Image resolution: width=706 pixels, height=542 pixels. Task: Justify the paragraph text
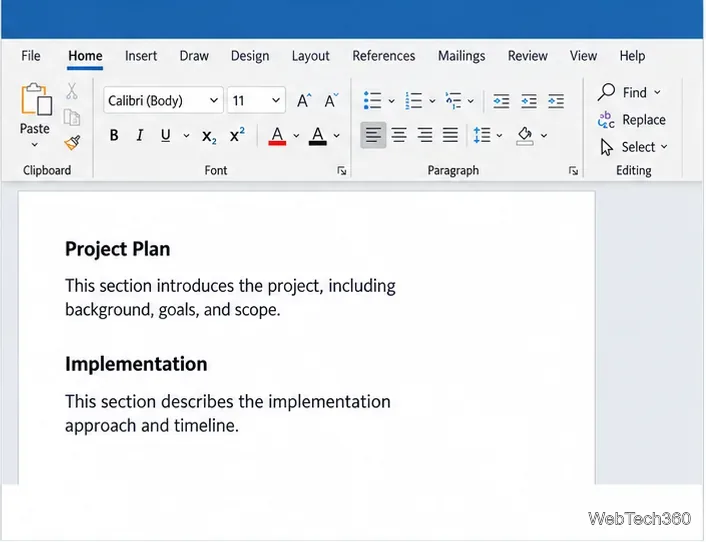[450, 135]
